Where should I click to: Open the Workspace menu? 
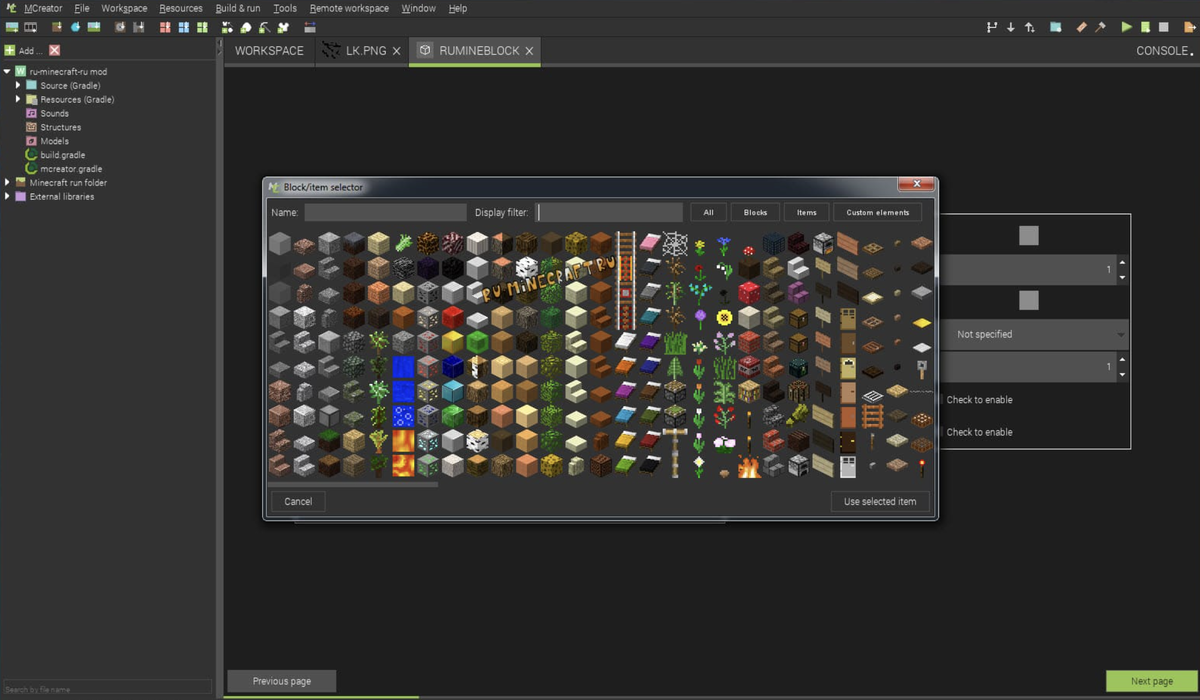coord(124,8)
